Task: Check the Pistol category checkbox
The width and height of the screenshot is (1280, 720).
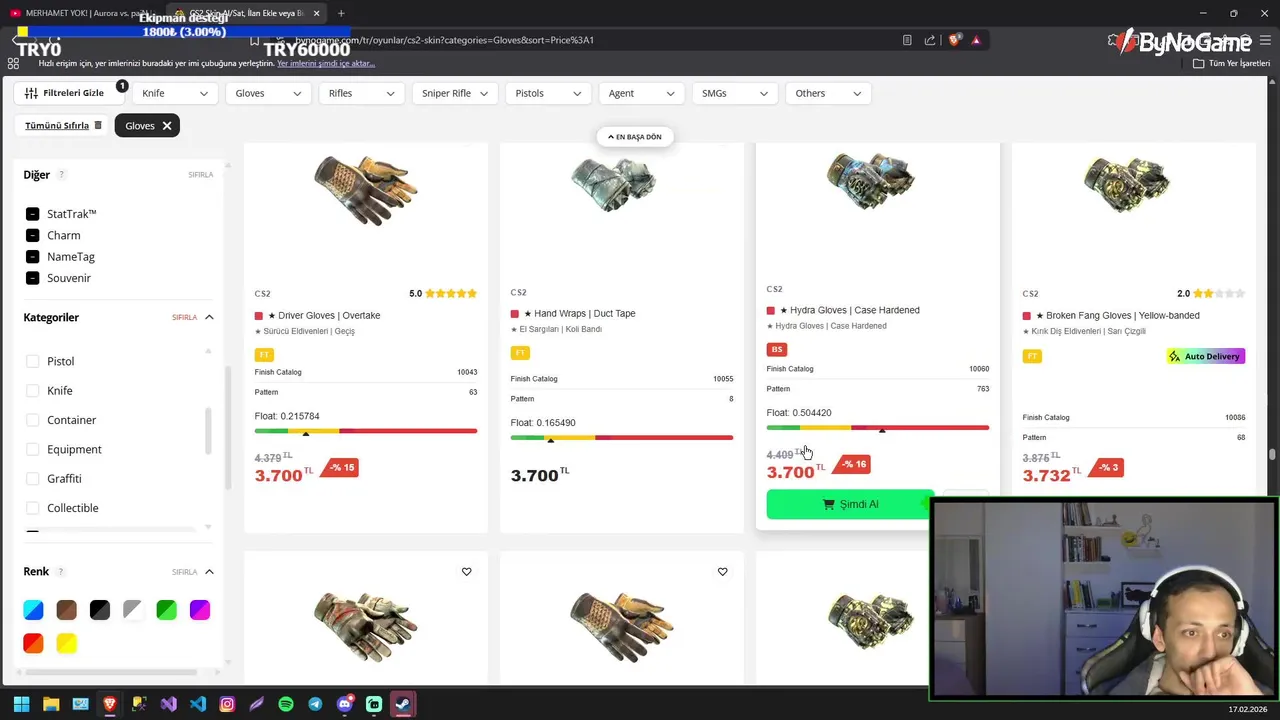Action: (x=33, y=361)
